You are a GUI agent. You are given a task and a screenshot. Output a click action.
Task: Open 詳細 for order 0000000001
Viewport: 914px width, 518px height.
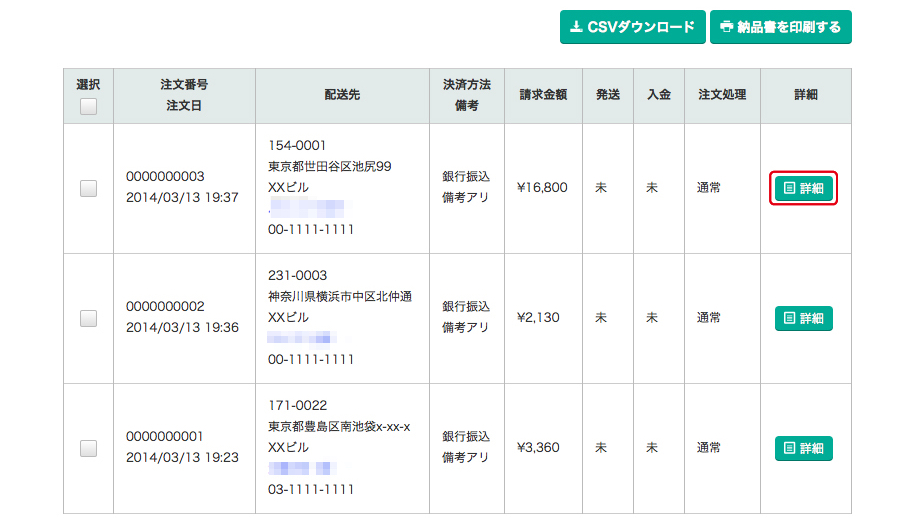click(803, 448)
